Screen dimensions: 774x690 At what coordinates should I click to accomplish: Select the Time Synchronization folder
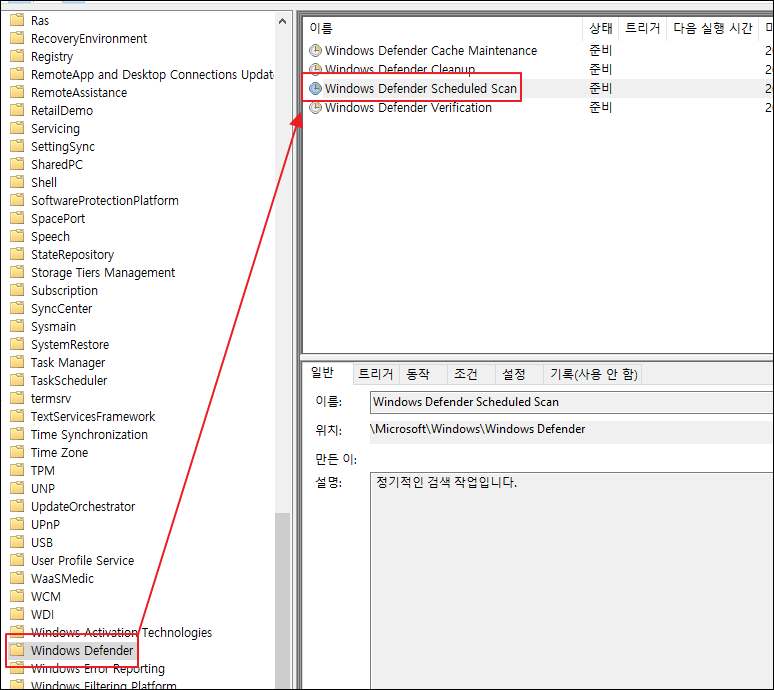pyautogui.click(x=89, y=434)
